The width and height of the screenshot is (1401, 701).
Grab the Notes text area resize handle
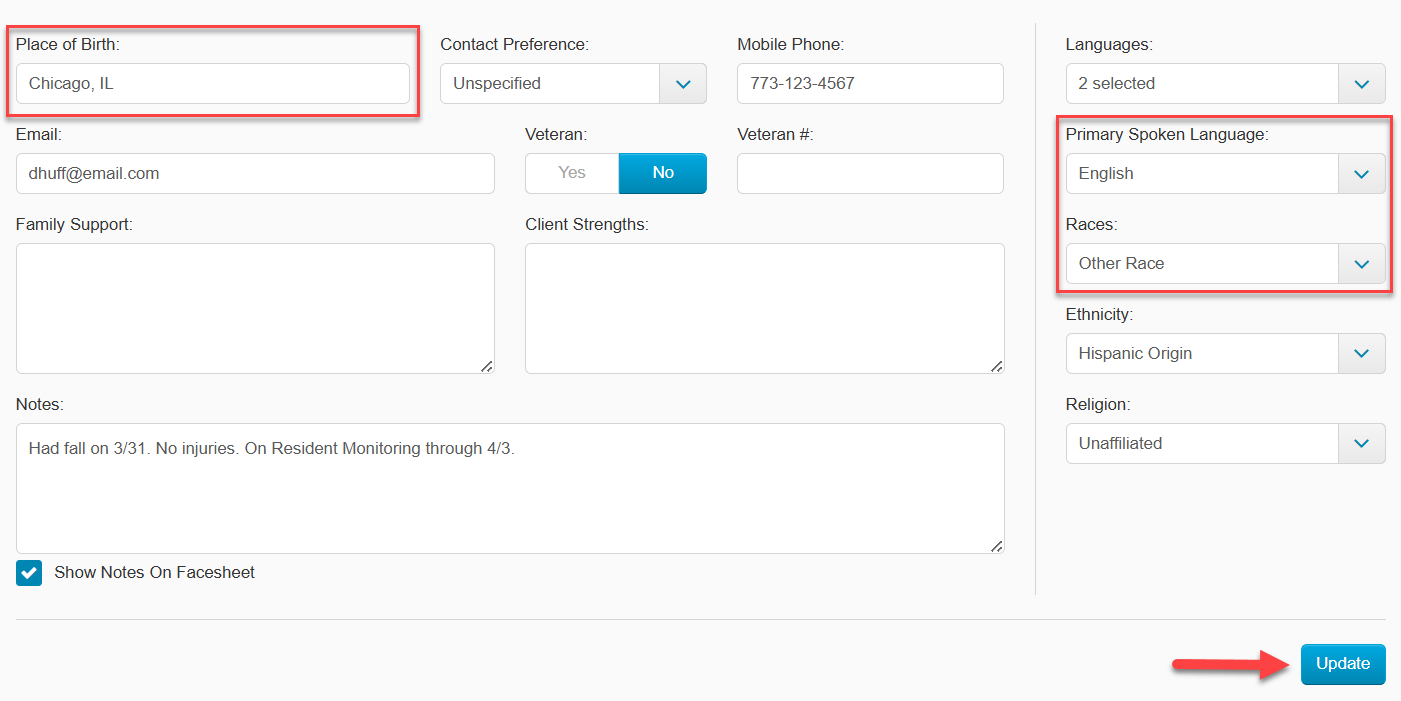pos(997,546)
